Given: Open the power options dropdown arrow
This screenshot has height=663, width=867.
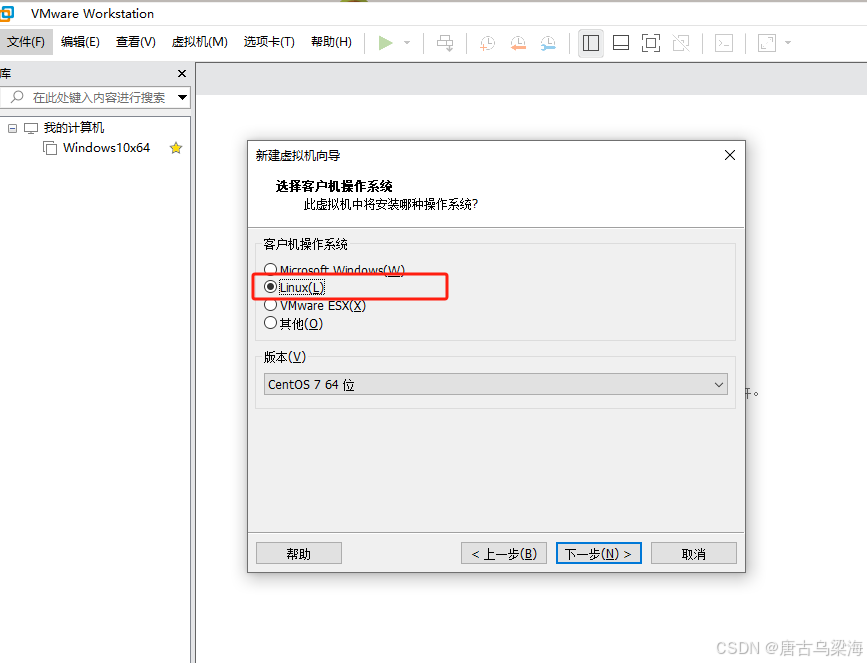Looking at the screenshot, I should 407,43.
